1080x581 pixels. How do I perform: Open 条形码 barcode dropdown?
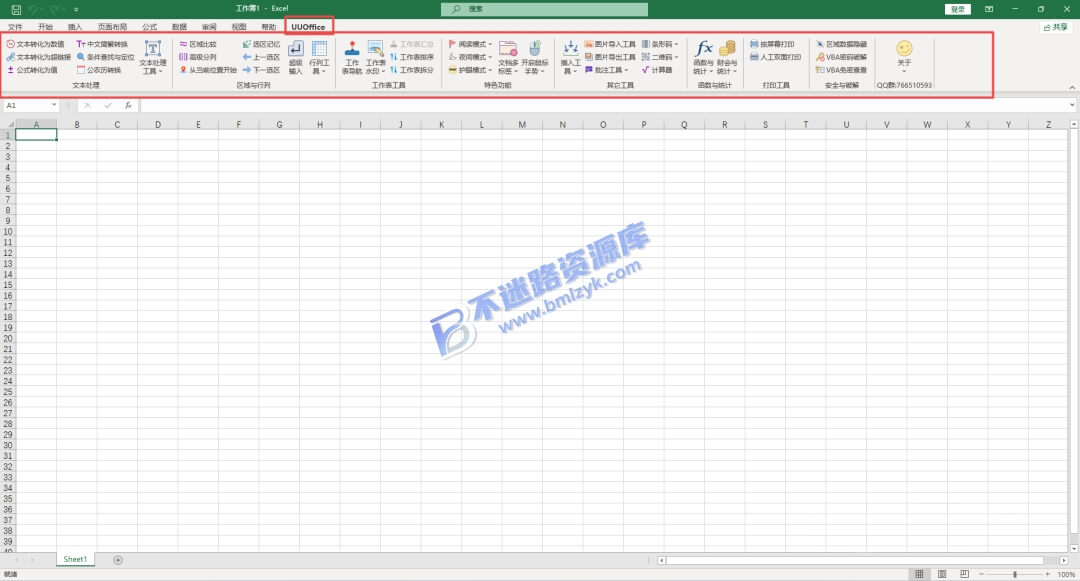click(660, 44)
